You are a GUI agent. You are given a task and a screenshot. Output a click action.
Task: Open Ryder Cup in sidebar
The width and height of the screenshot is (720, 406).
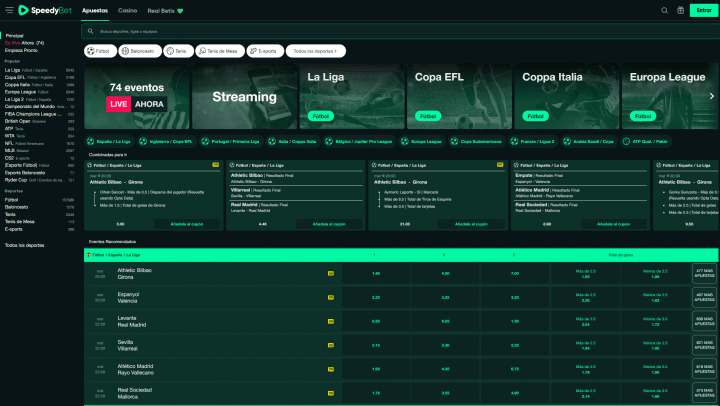(39, 180)
